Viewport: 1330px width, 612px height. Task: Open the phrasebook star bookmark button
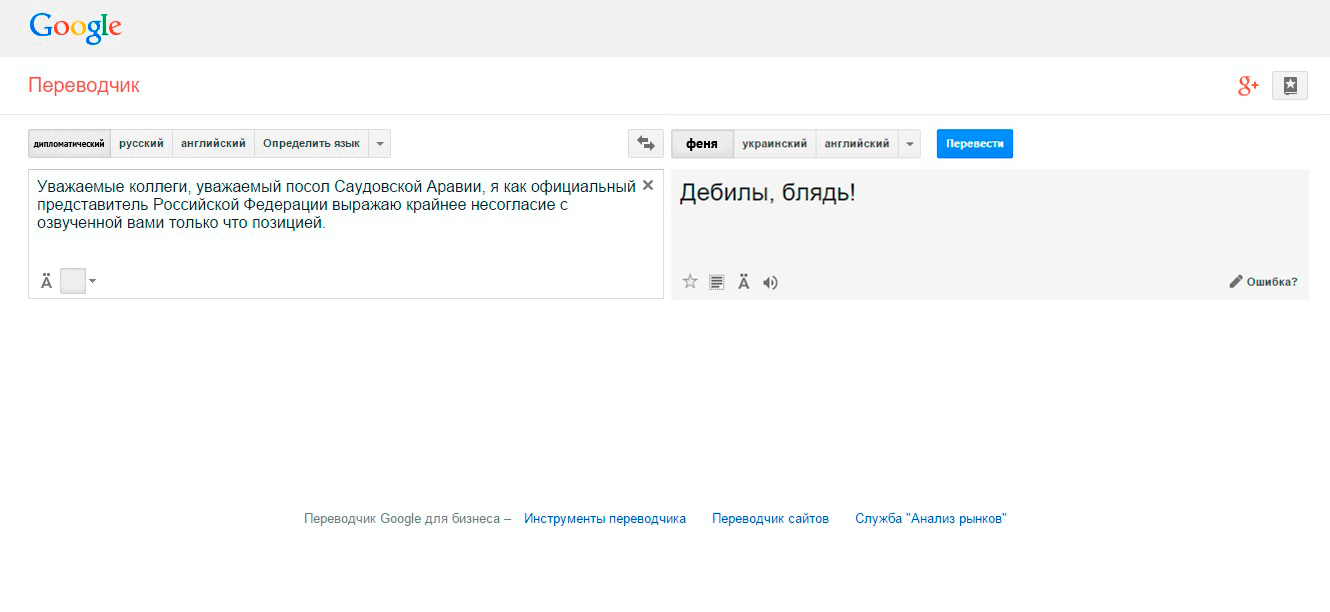[1290, 86]
